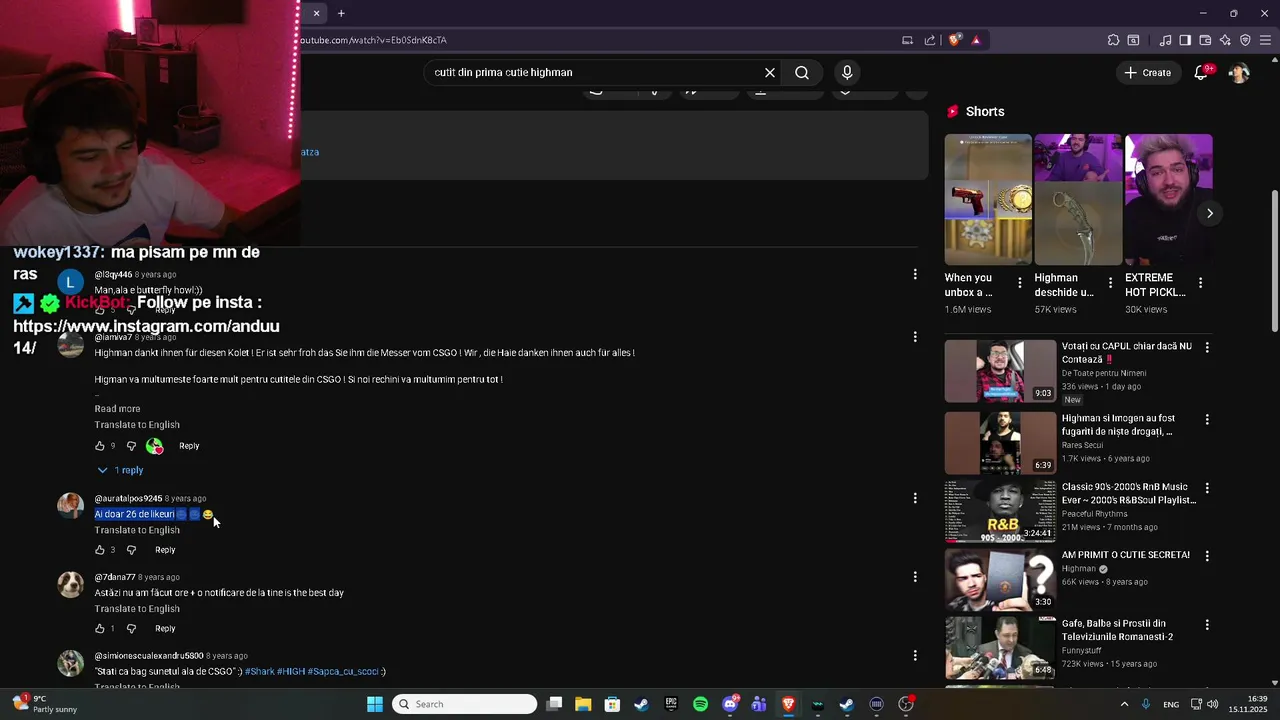1280x720 pixels.
Task: Open options for Highman deschide Short
Action: tap(1109, 283)
